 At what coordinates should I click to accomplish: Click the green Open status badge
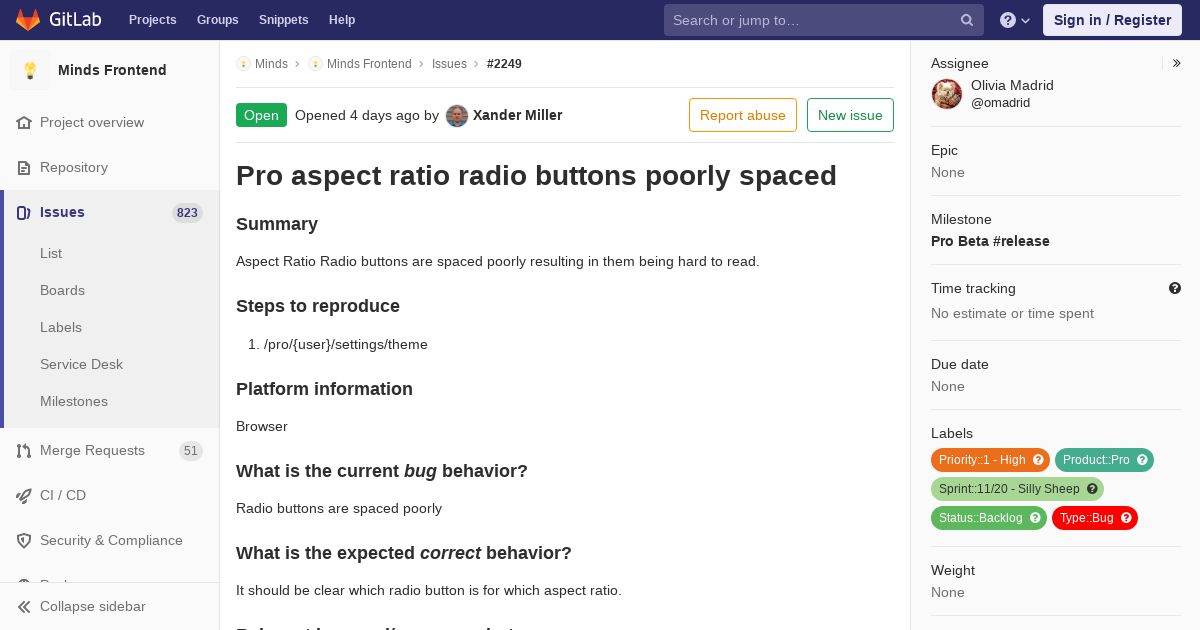click(261, 115)
